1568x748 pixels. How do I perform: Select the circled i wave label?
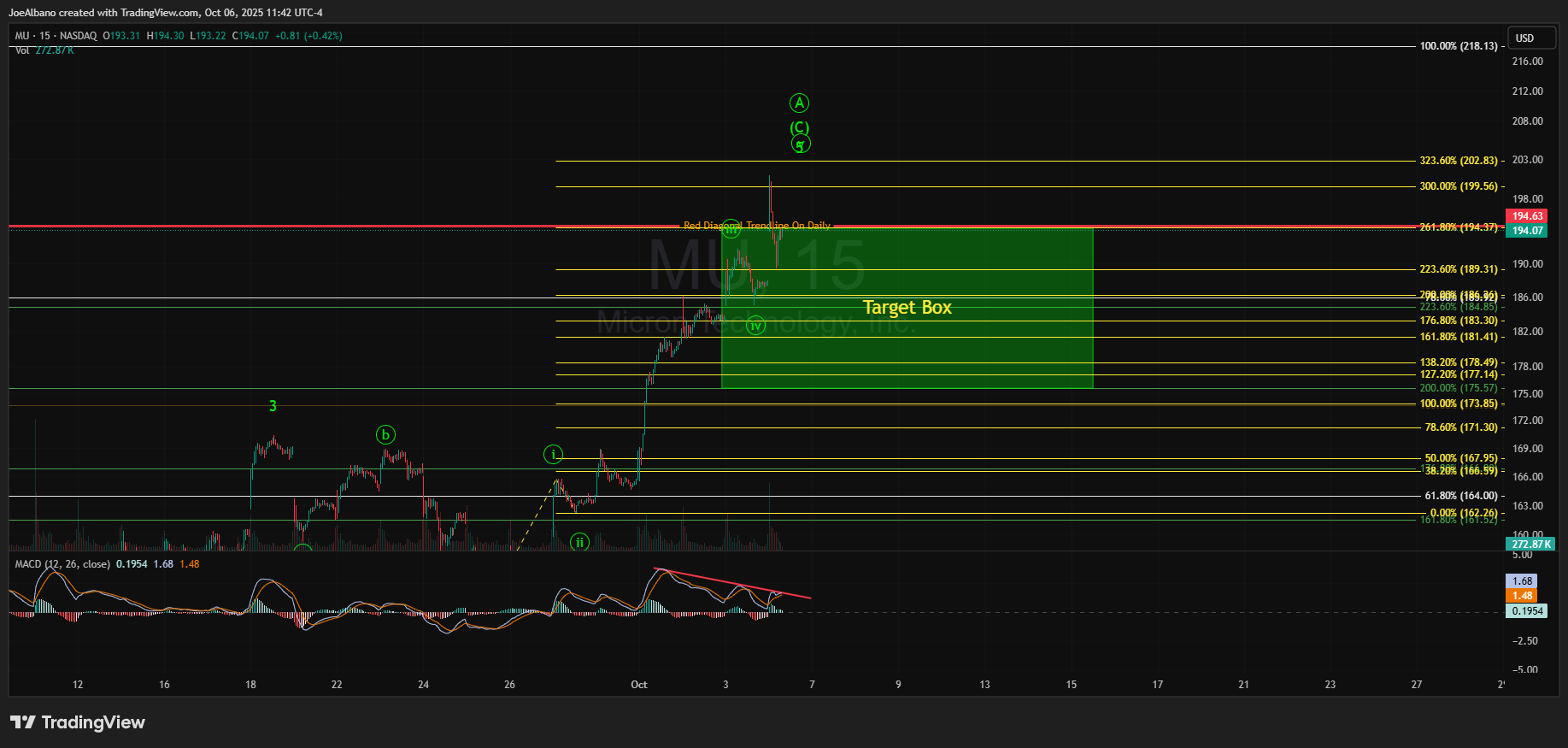pos(553,455)
